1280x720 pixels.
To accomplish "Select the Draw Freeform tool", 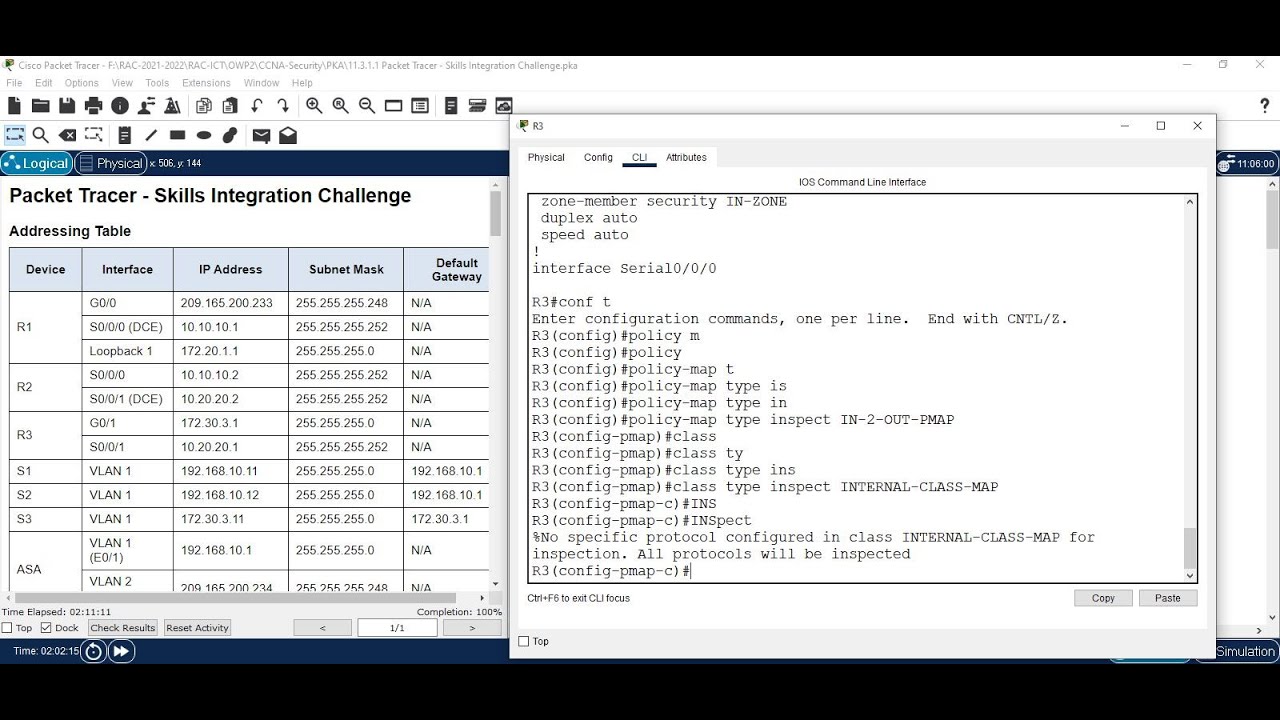I will [x=230, y=135].
